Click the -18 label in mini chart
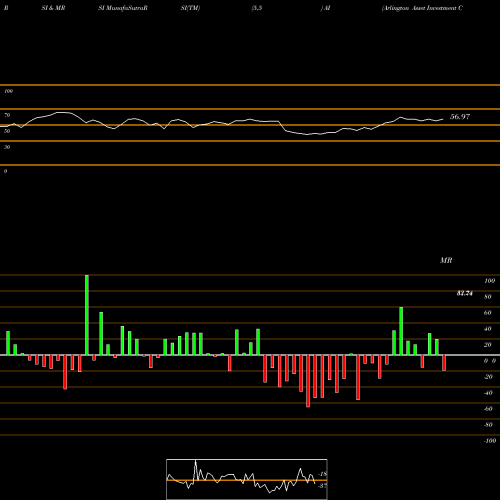Screen dimensions: 500x500 click(x=322, y=474)
